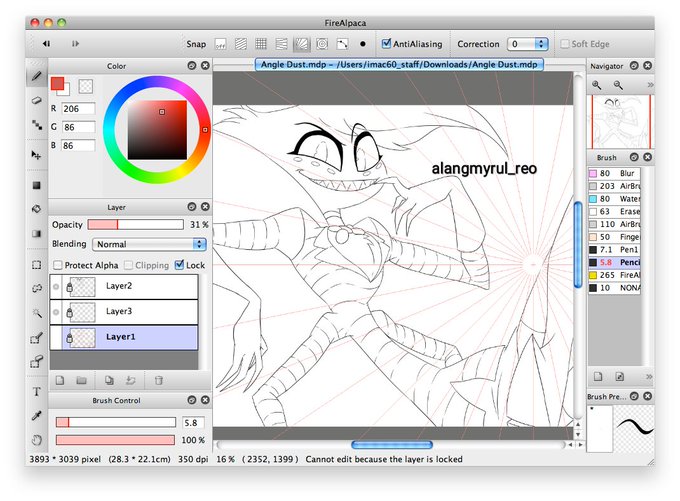Select the Hand tool
Image resolution: width=680 pixels, height=501 pixels.
36,440
